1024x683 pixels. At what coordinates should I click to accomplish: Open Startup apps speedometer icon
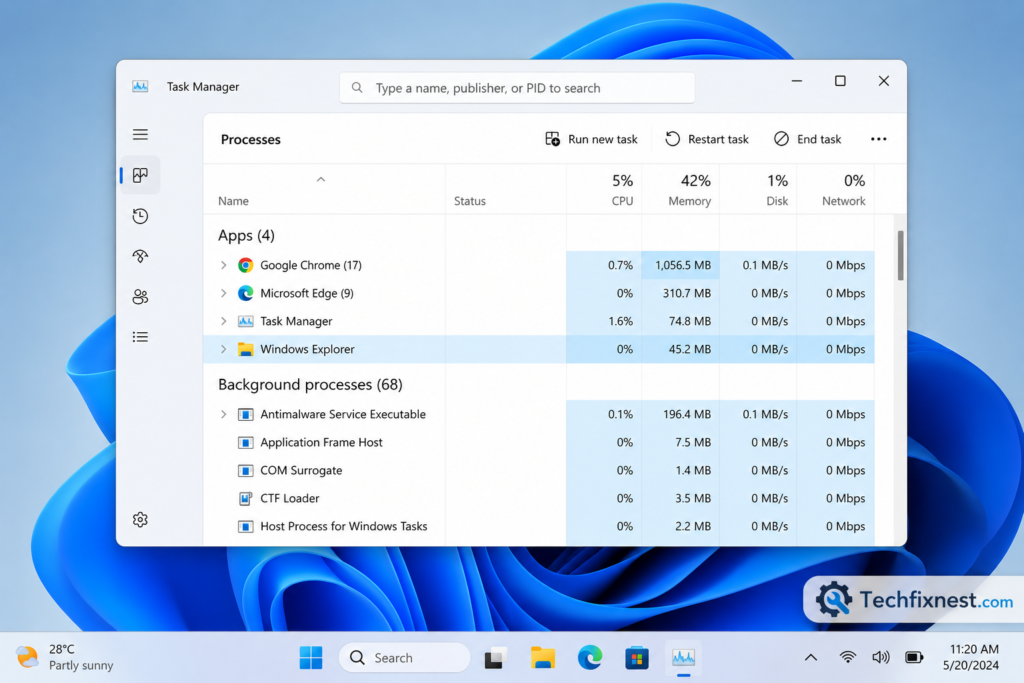(x=140, y=256)
